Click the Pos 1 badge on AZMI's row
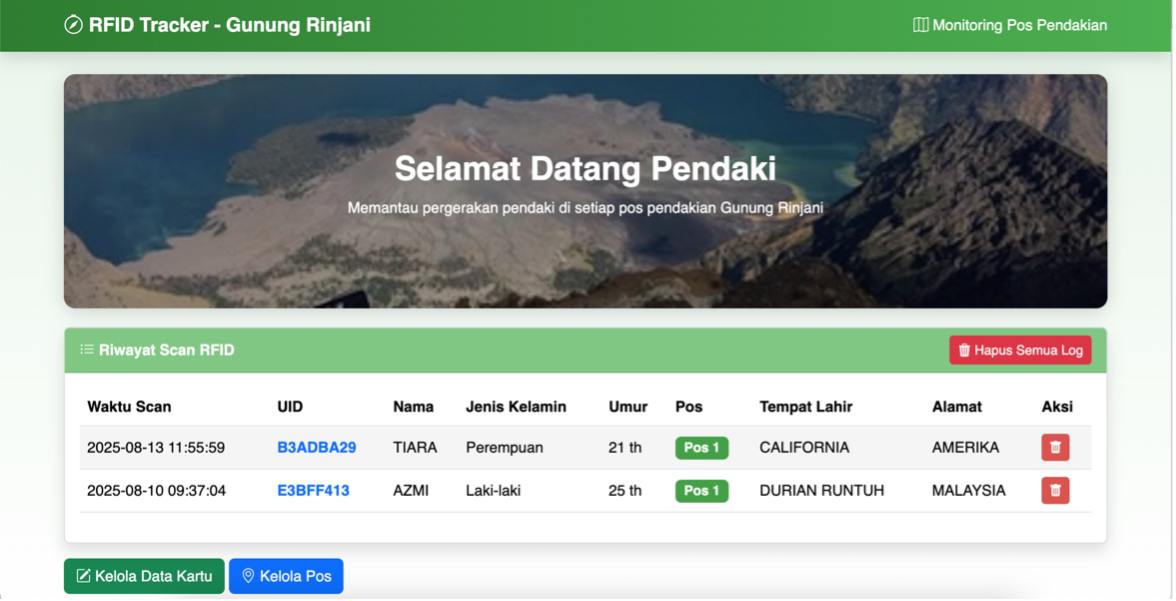Screen dimensions: 1176x601 (701, 490)
